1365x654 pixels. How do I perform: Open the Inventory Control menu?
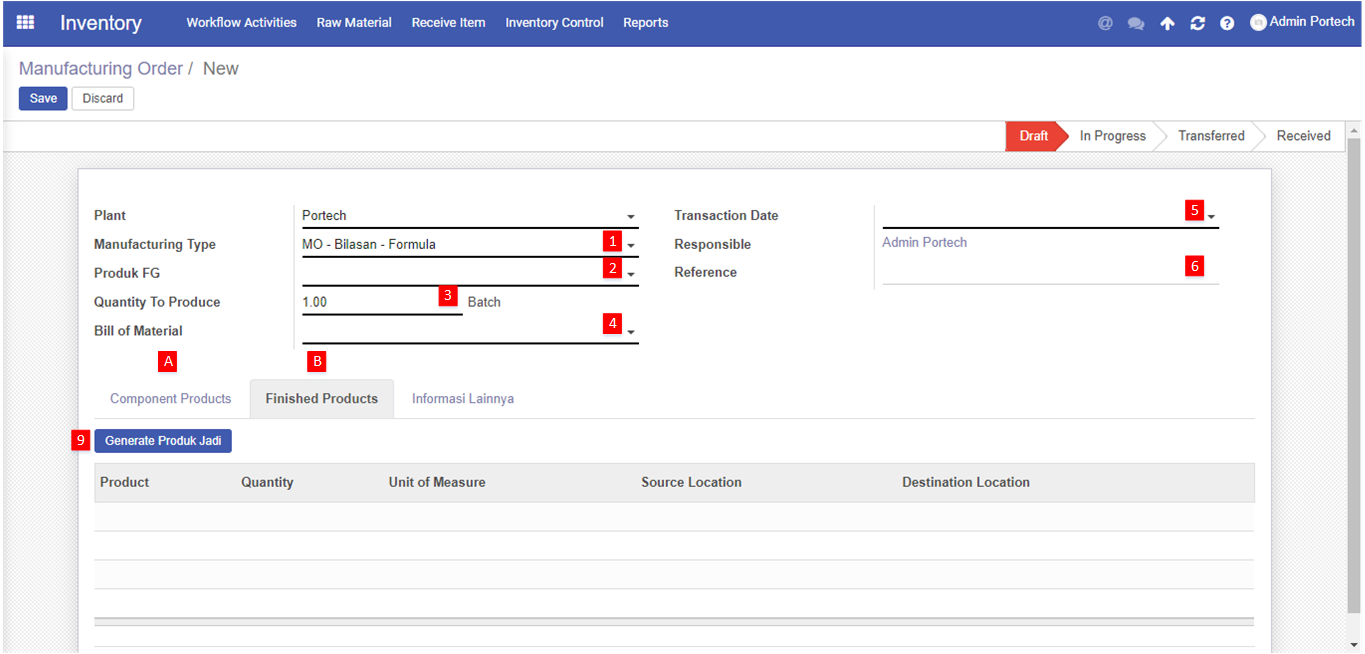point(554,23)
